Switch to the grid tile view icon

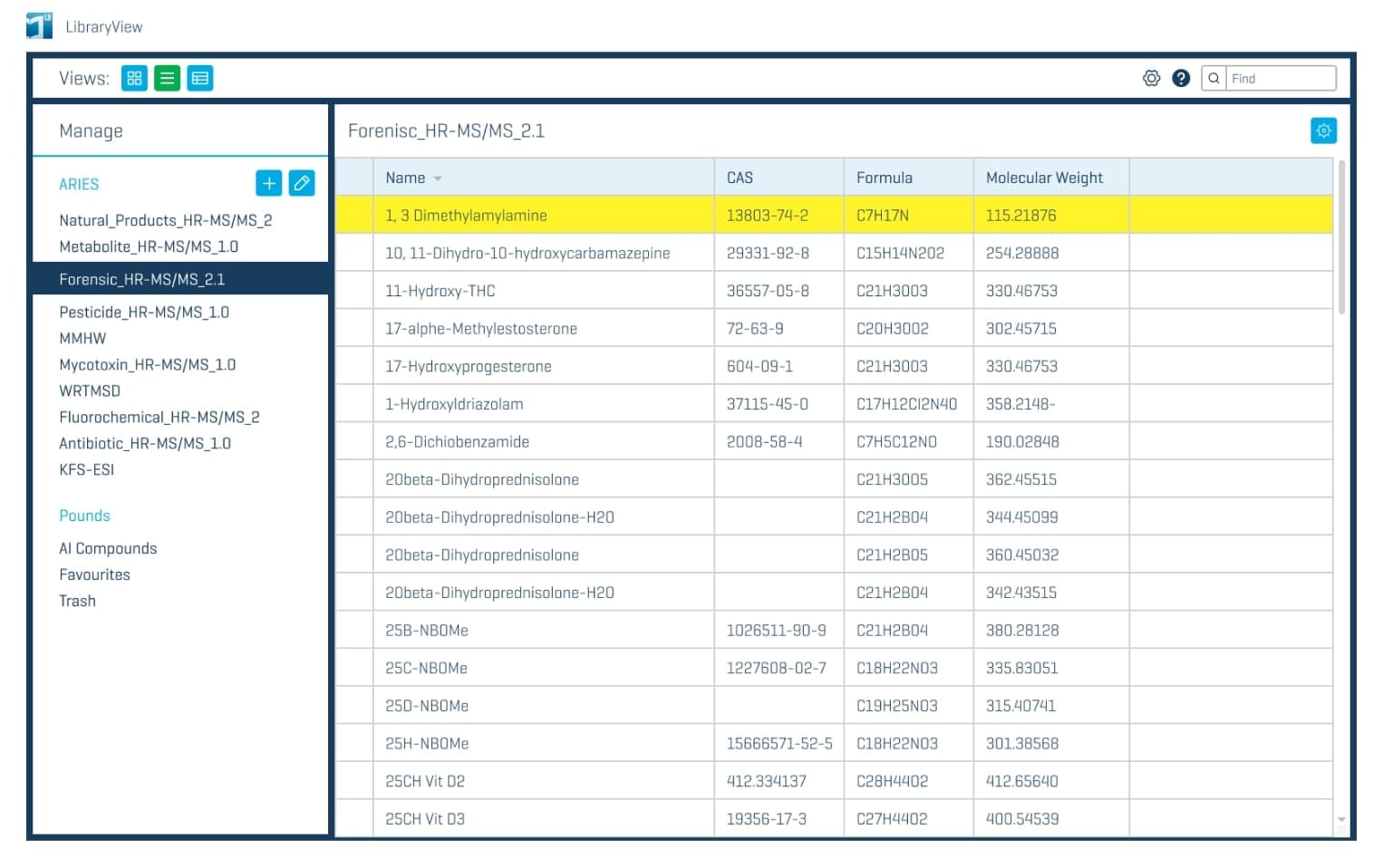(x=134, y=78)
